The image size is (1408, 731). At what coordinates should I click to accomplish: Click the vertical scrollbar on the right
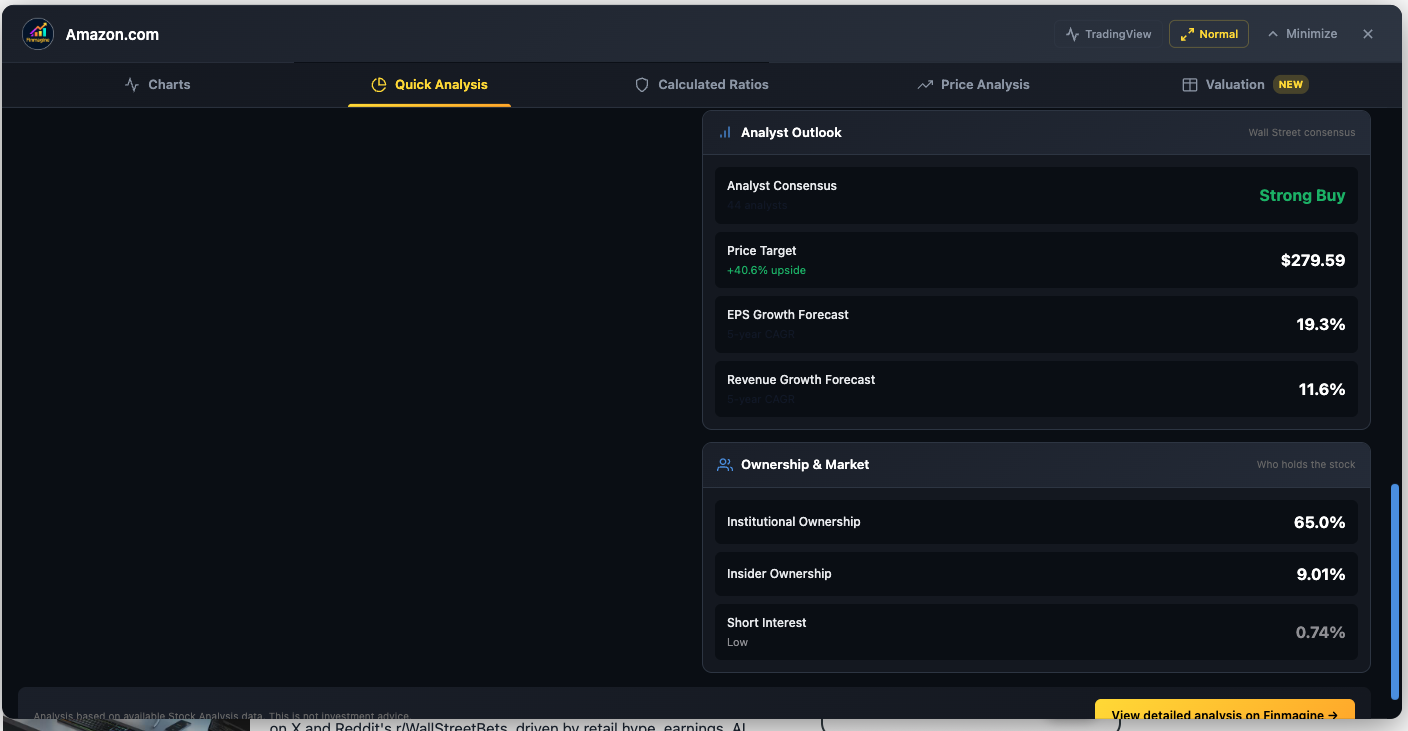click(1395, 590)
